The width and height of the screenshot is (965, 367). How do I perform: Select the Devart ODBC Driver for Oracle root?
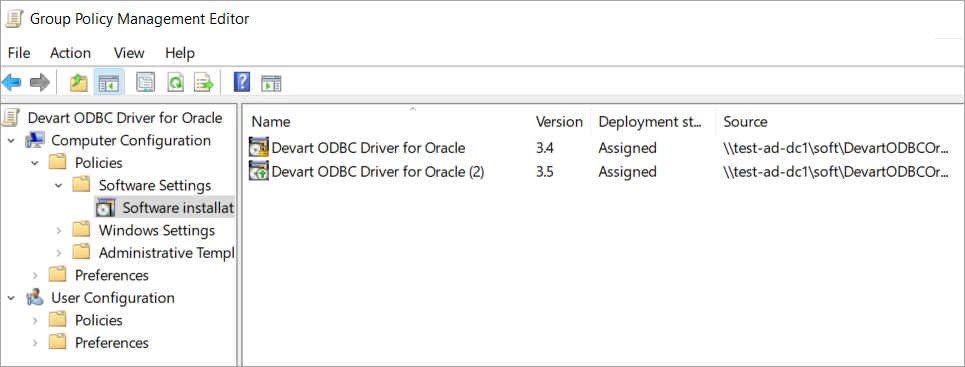pos(125,118)
